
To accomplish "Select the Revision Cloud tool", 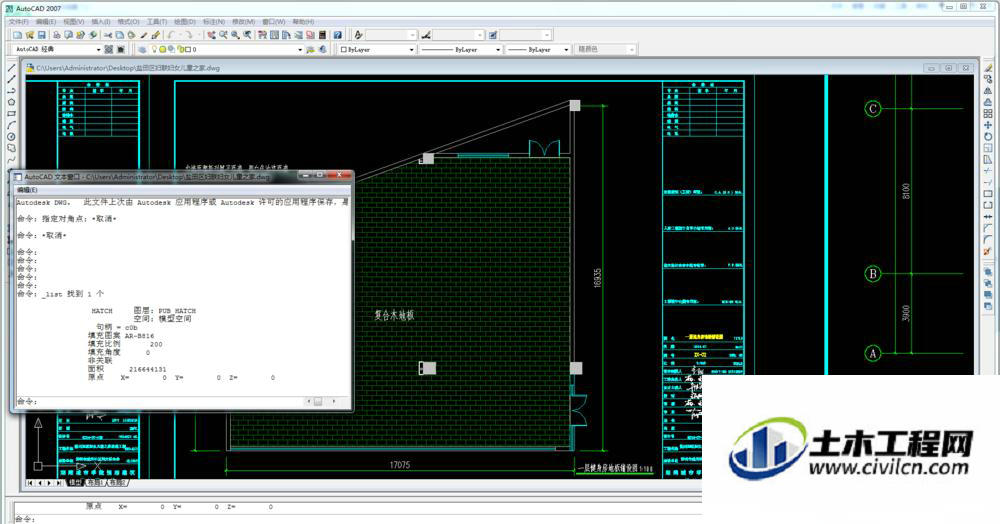I will point(11,148).
